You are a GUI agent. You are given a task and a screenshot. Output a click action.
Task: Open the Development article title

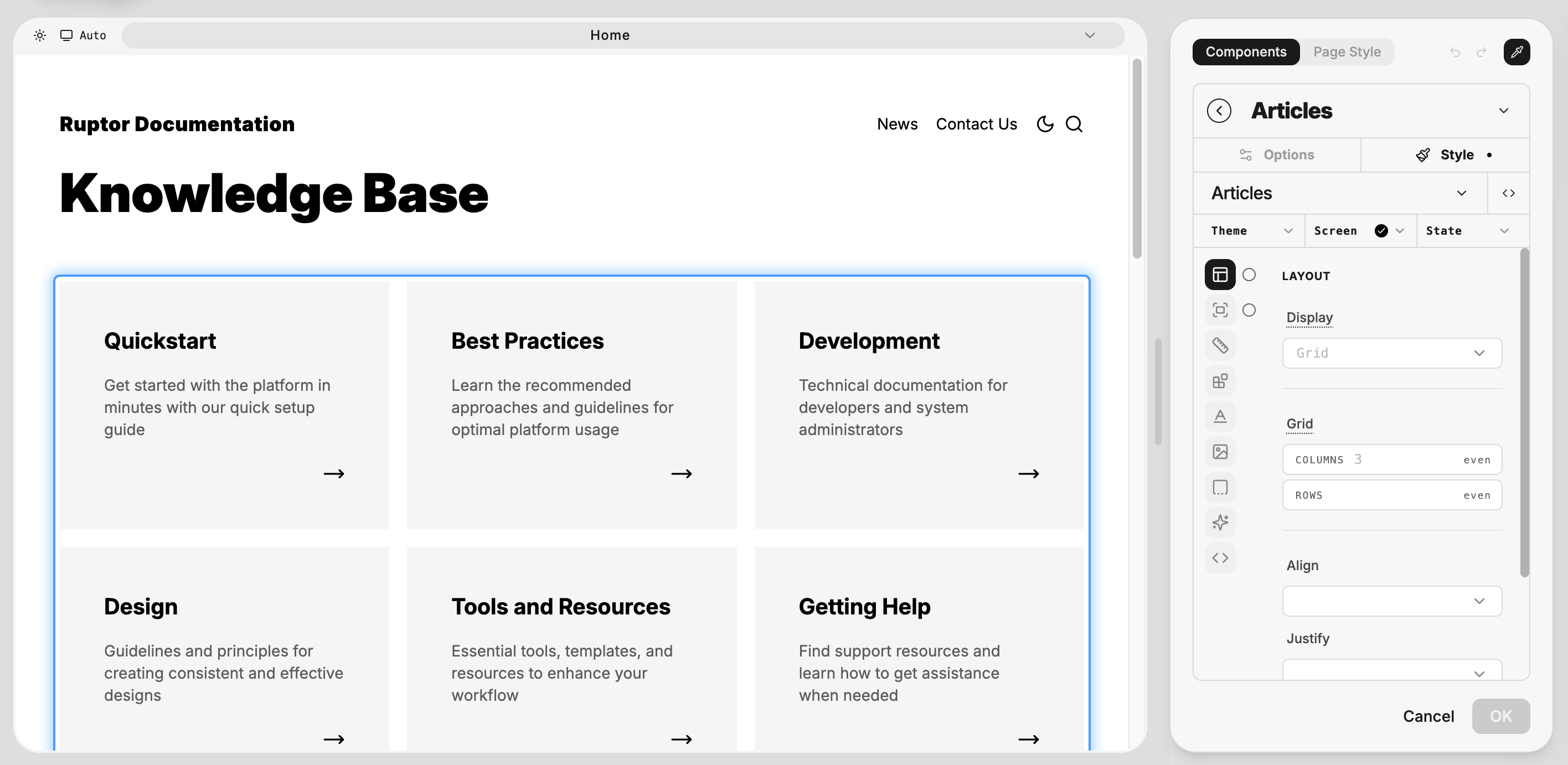coord(869,342)
